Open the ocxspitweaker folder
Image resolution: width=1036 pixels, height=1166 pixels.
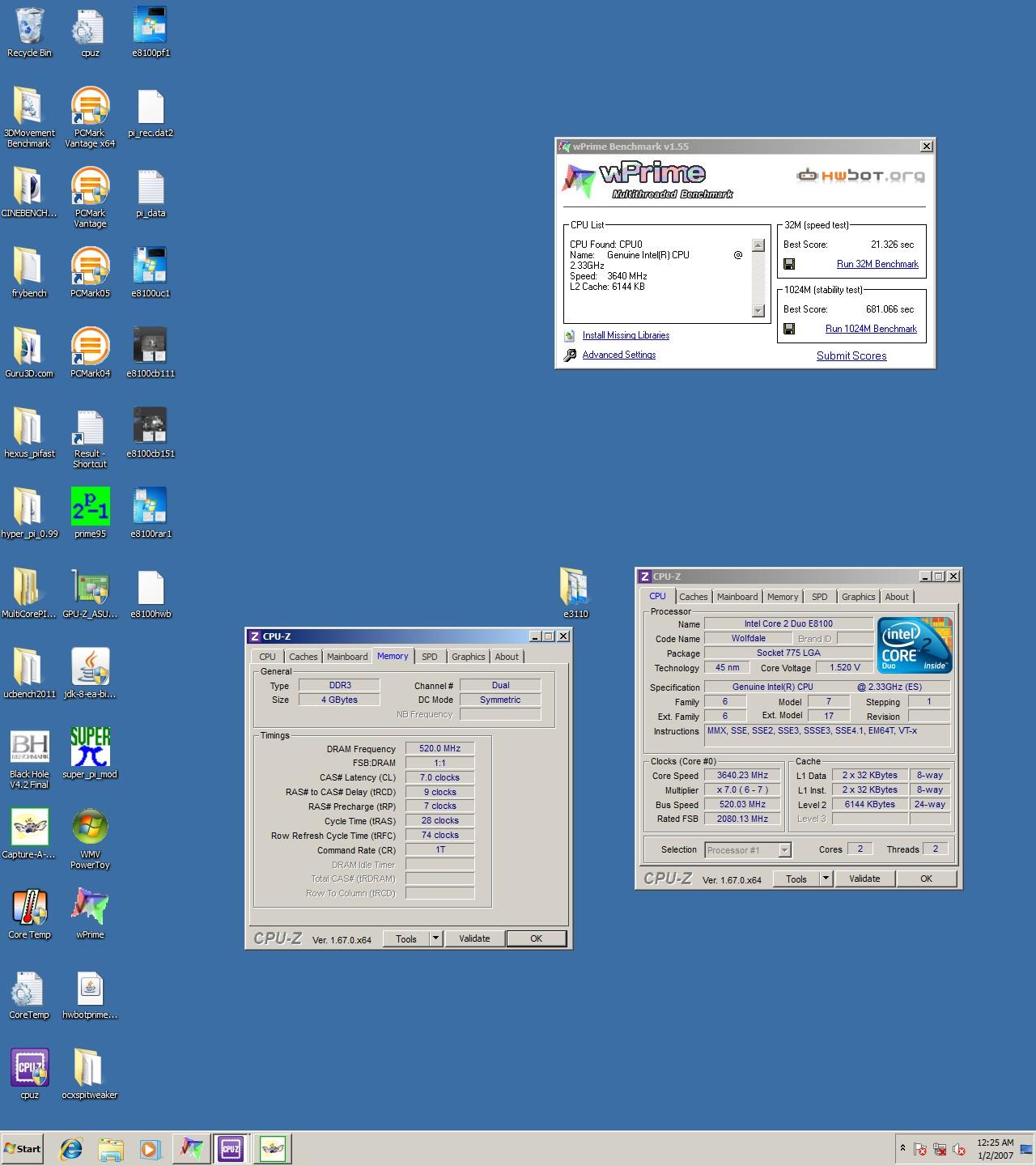pyautogui.click(x=90, y=1075)
